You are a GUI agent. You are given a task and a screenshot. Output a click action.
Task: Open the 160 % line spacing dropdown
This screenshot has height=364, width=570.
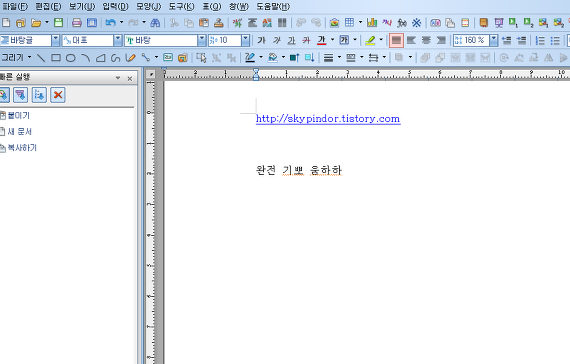tap(494, 40)
